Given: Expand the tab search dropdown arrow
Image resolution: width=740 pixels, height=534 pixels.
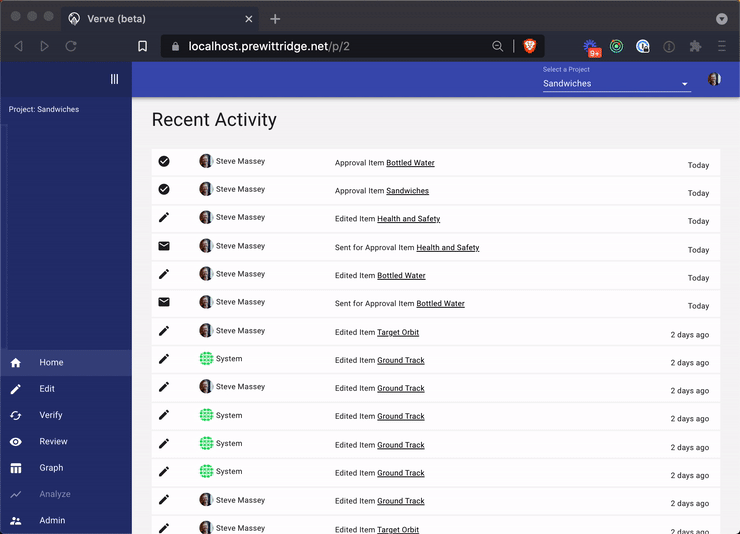Looking at the screenshot, I should pos(721,19).
